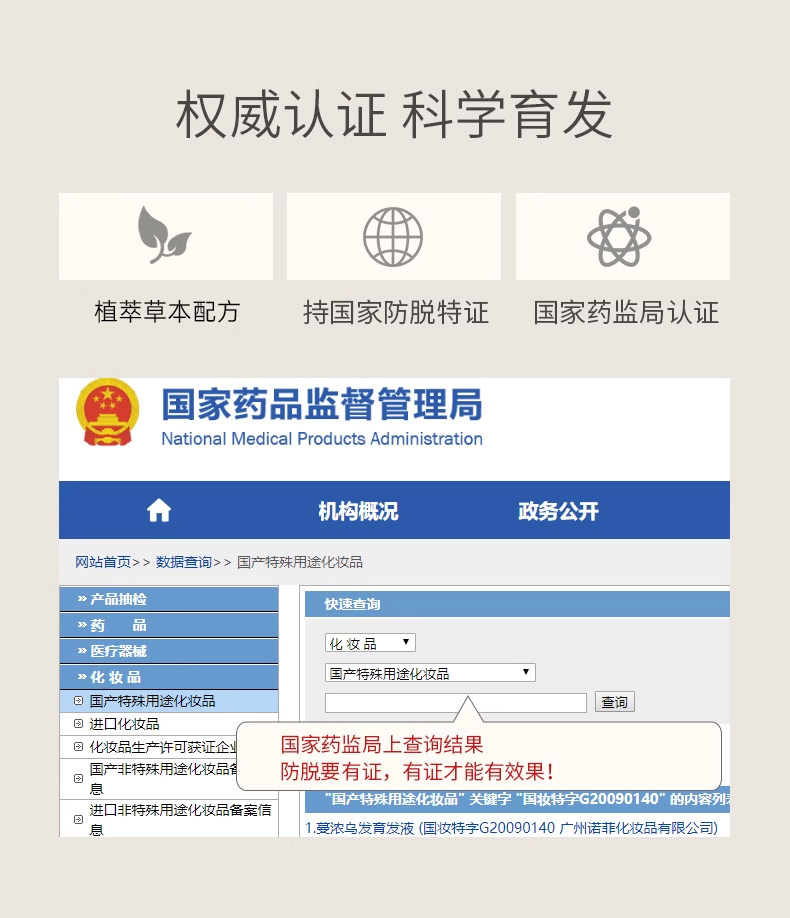Screen dimensions: 790x918
Task: Open the 机构概况 menu item
Action: point(358,511)
